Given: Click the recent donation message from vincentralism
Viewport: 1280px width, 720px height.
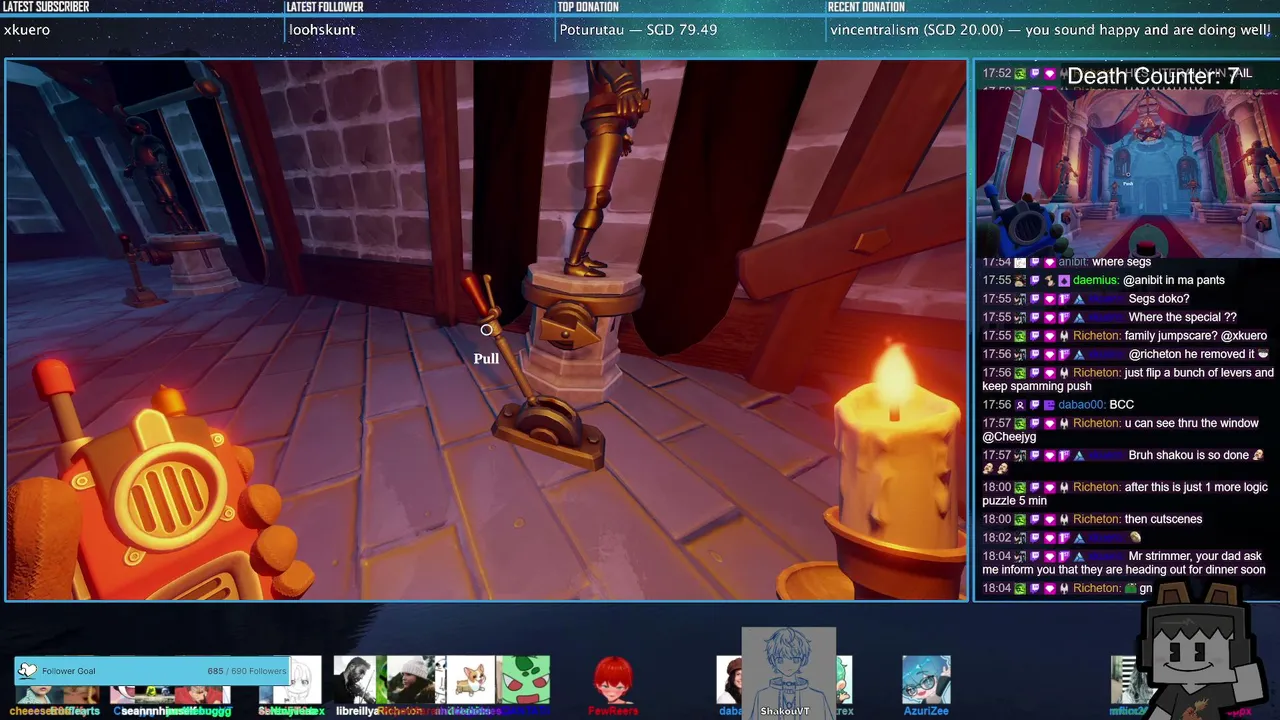Looking at the screenshot, I should tap(1050, 30).
